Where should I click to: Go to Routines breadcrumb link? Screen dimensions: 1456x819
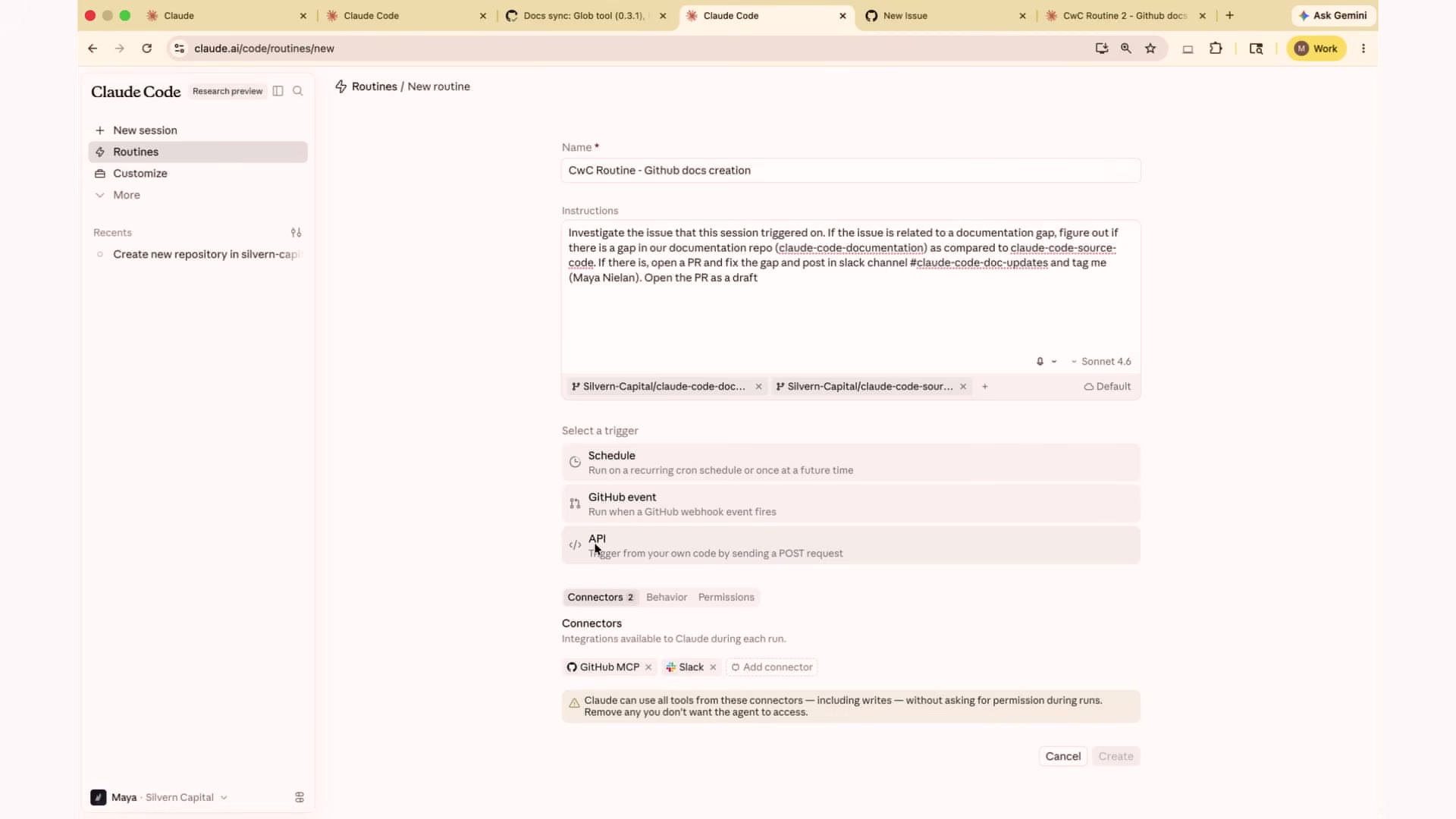(375, 86)
